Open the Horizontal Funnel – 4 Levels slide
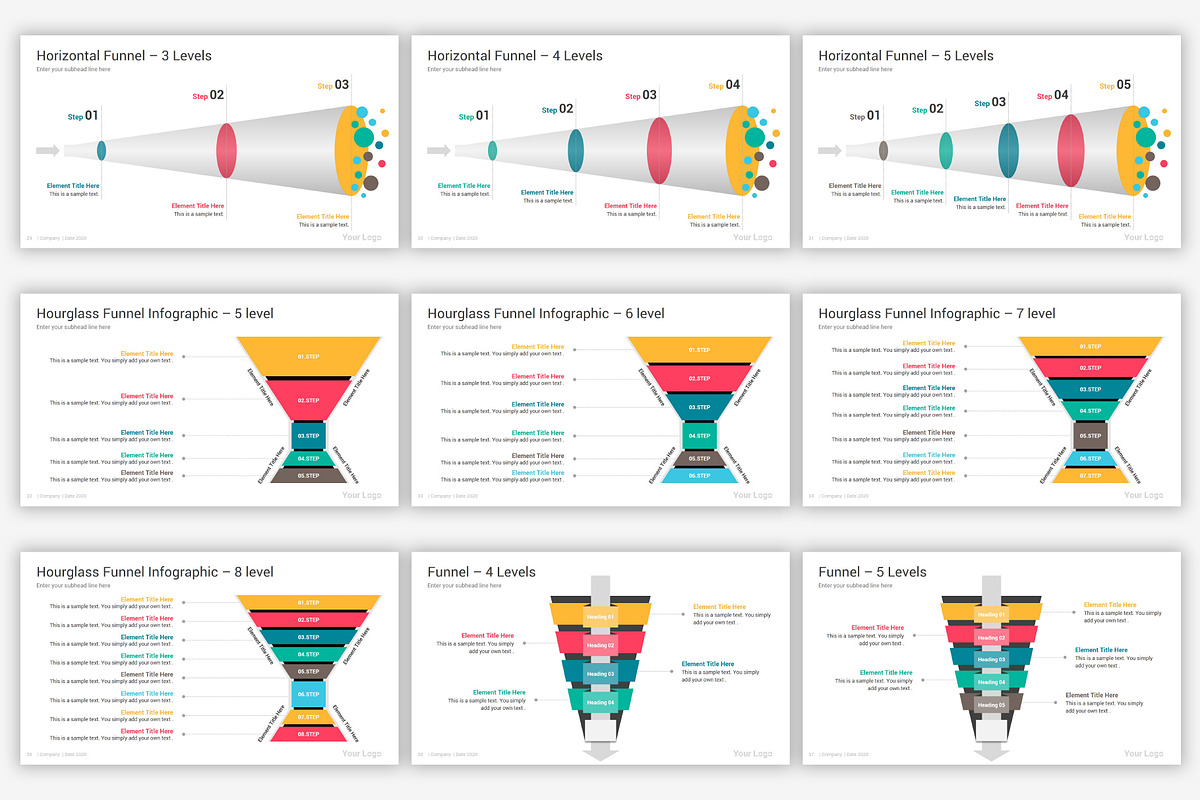The image size is (1200, 800). coord(600,142)
